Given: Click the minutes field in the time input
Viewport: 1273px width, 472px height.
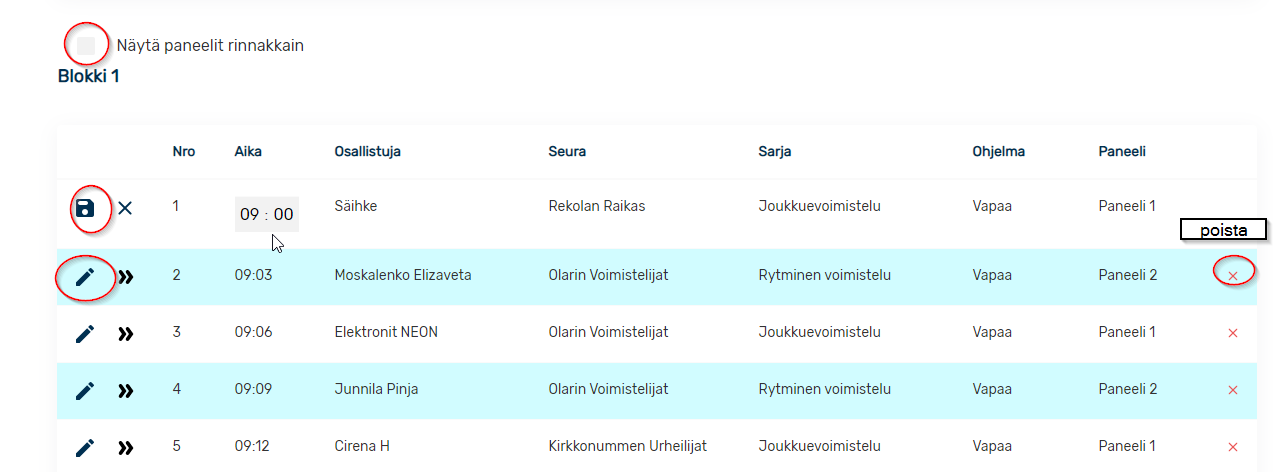Looking at the screenshot, I should [x=284, y=214].
